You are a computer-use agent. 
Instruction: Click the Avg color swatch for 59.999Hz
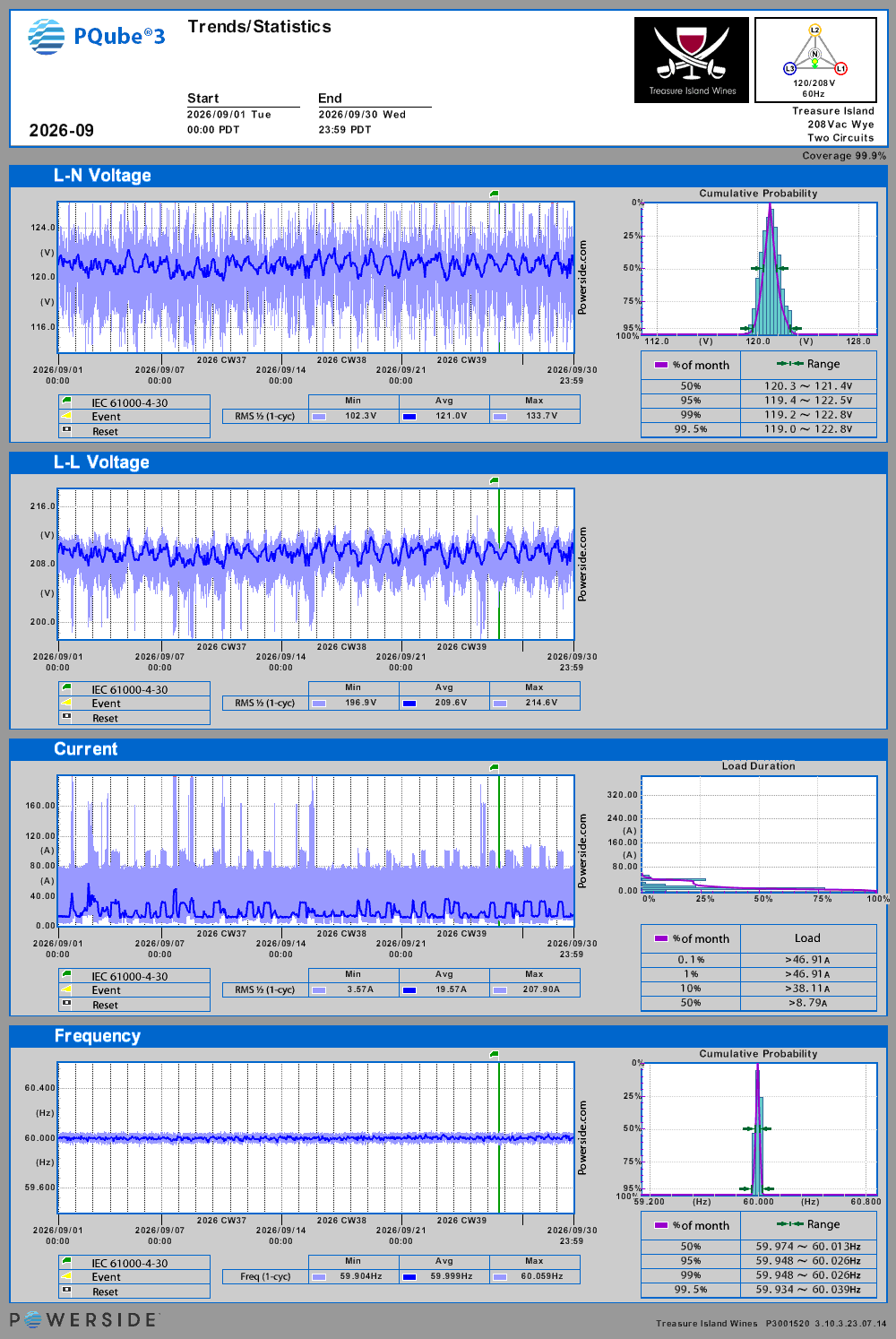click(409, 1276)
